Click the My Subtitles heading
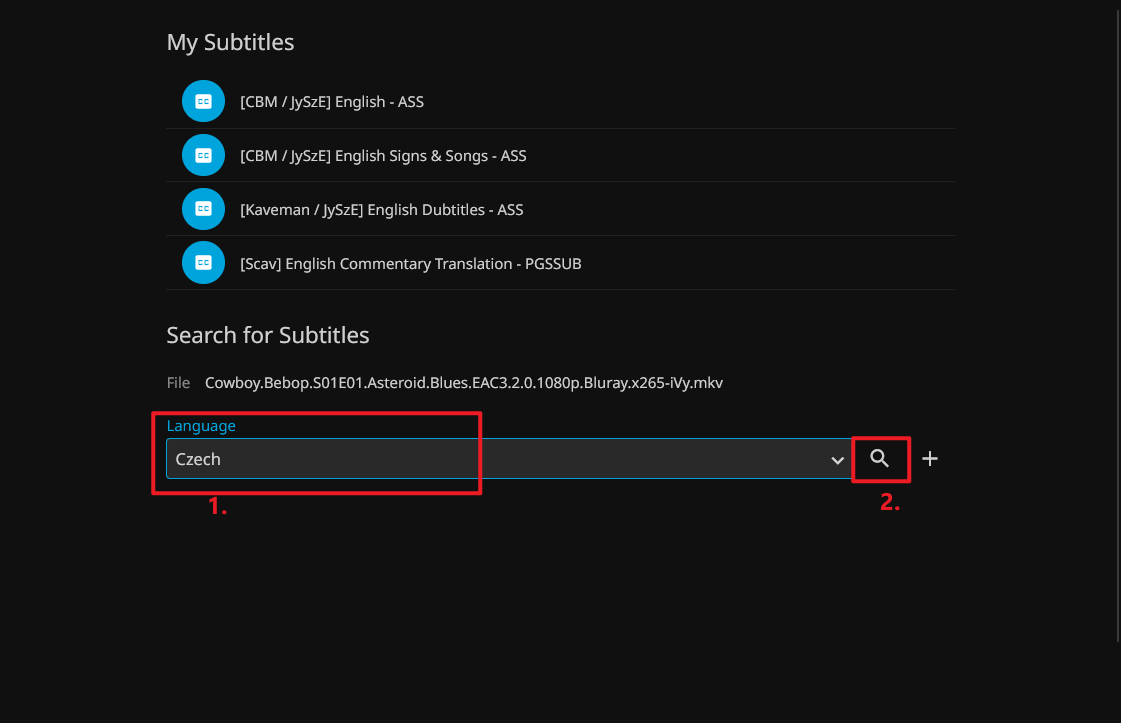The width and height of the screenshot is (1121, 723). (x=230, y=42)
